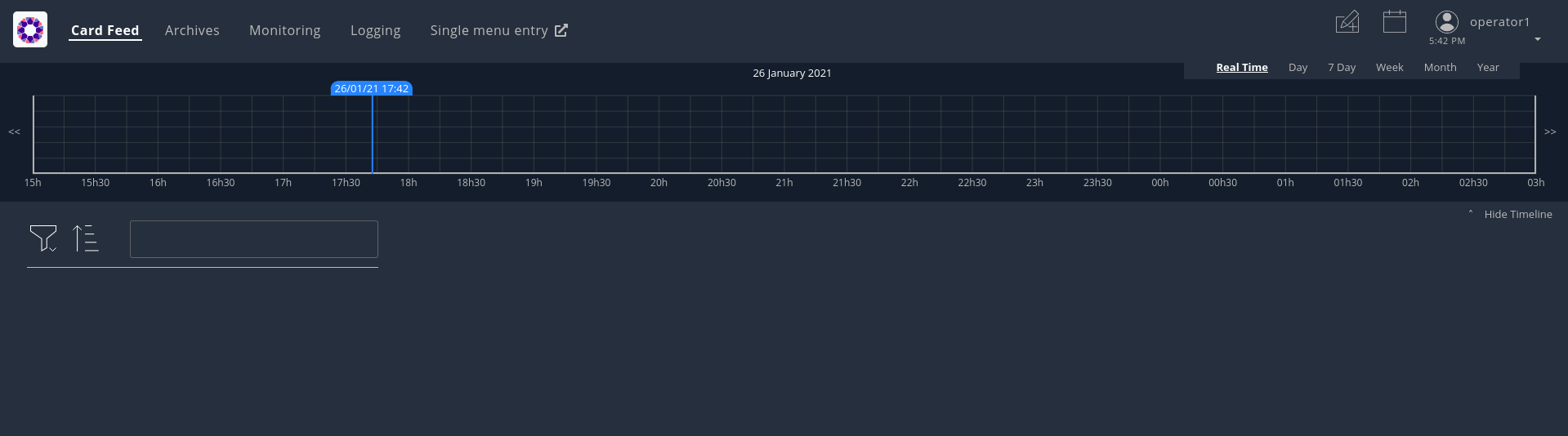Viewport: 1568px width, 436px height.
Task: Shift timeline forward with >> arrow
Action: (1549, 131)
